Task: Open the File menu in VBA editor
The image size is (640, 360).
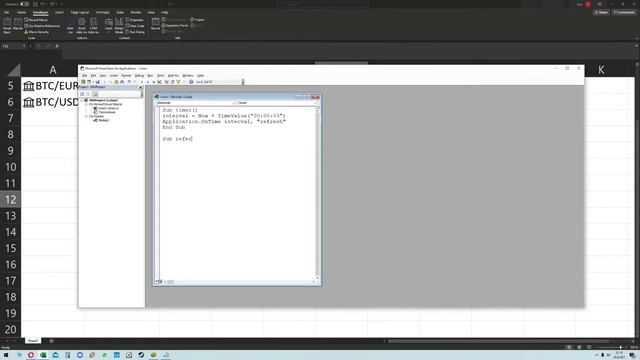Action: (84, 76)
